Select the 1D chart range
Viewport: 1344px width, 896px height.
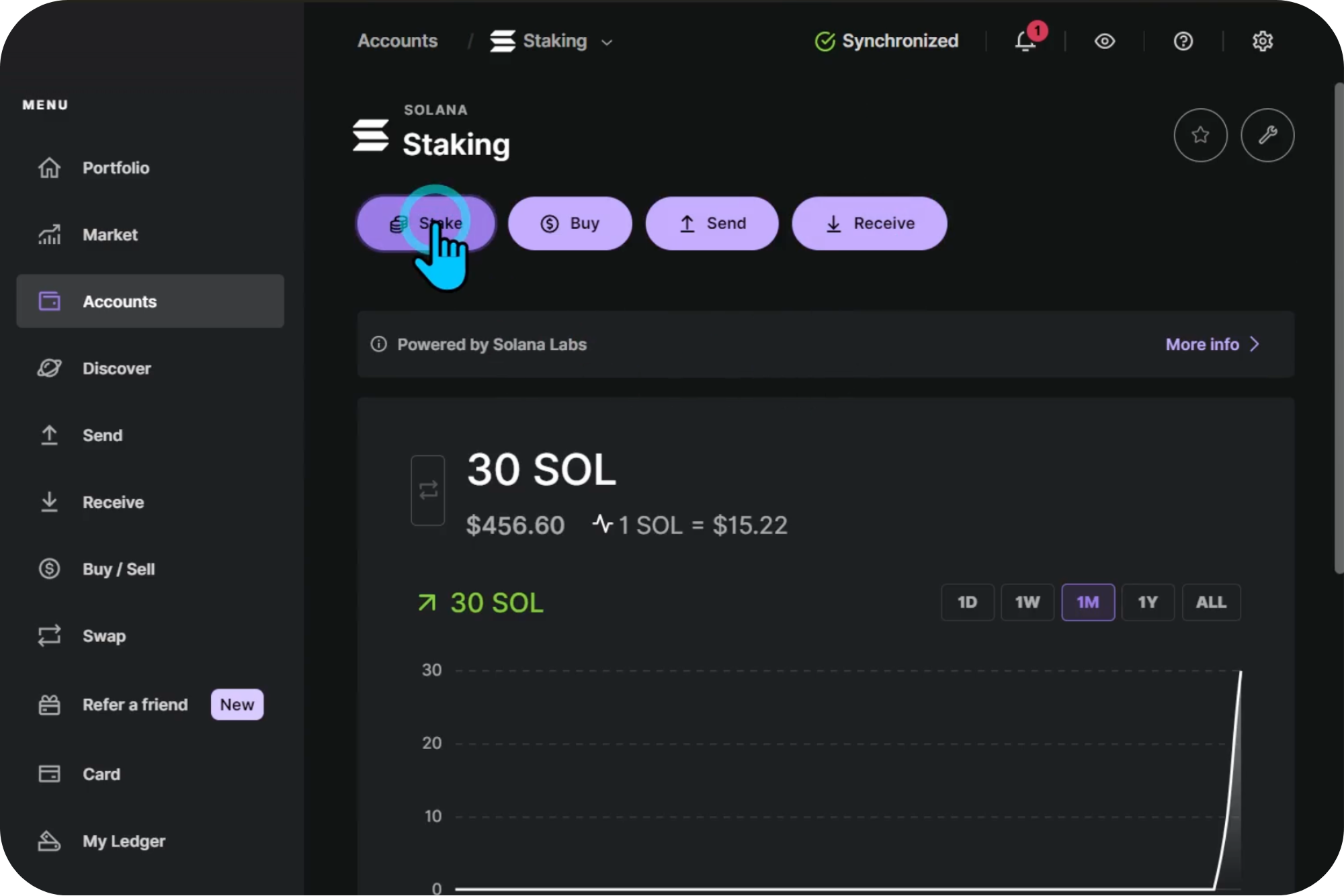click(x=967, y=602)
